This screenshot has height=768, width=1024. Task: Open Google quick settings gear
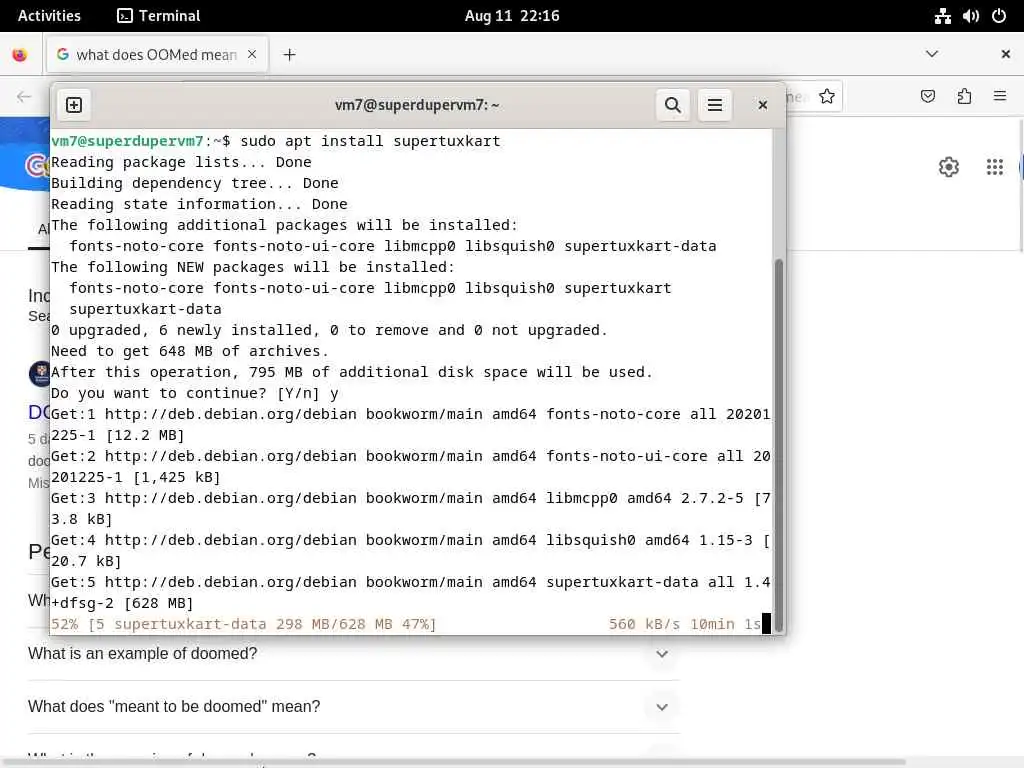point(948,167)
